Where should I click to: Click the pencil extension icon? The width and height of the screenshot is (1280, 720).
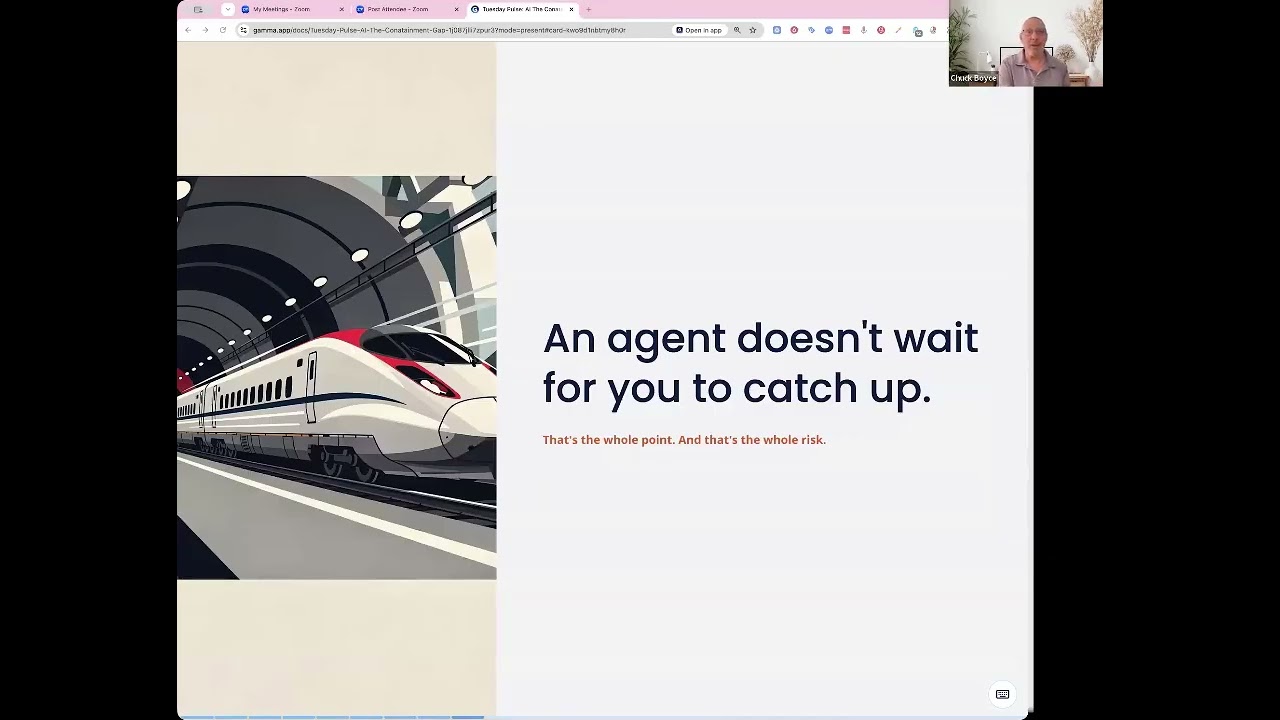[x=898, y=30]
